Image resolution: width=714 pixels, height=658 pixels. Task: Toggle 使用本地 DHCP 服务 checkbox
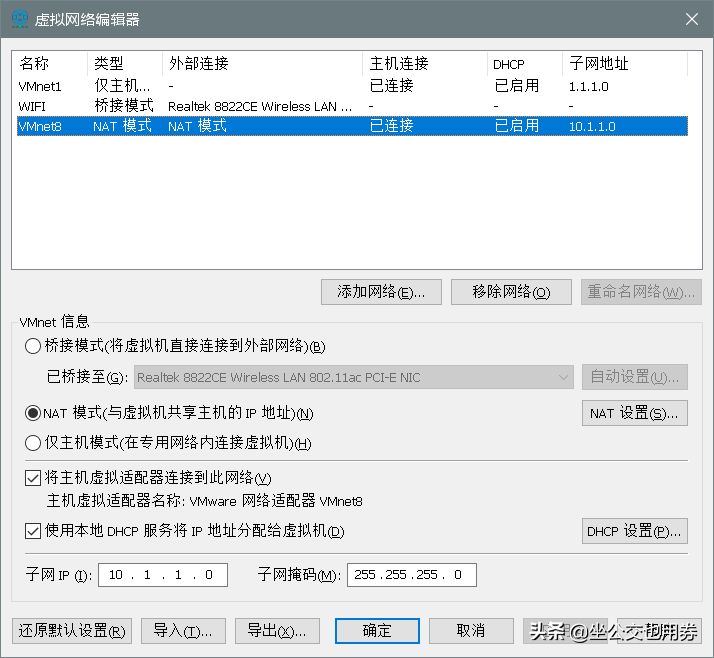[x=33, y=531]
